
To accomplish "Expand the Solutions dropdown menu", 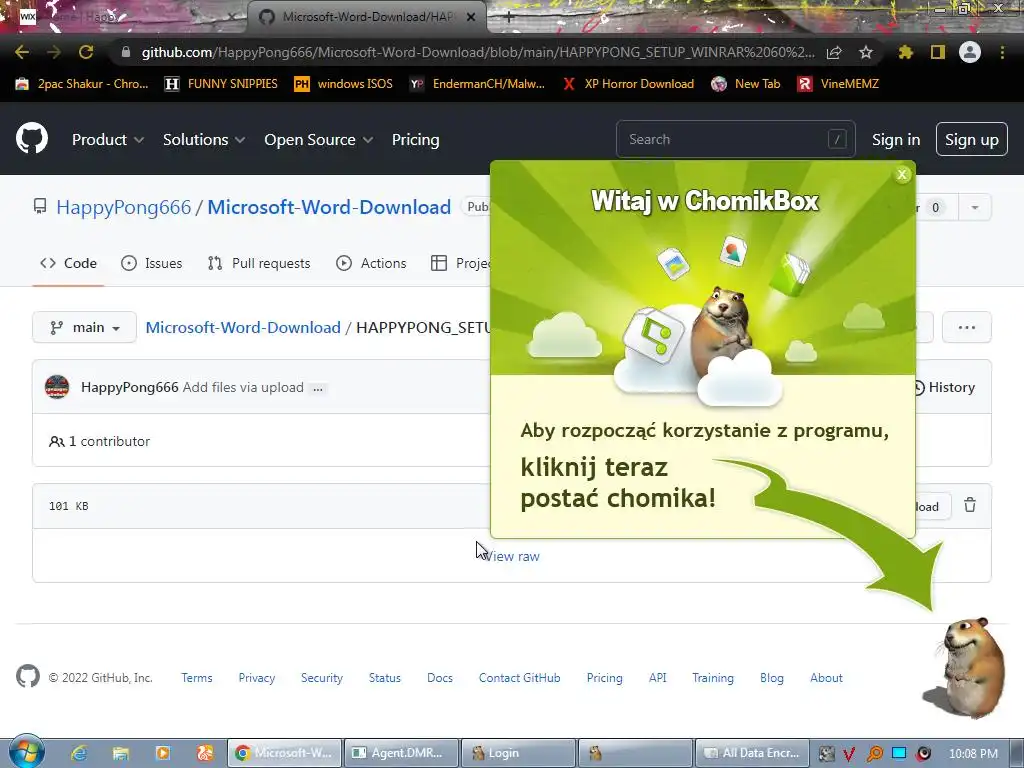I will [x=204, y=139].
